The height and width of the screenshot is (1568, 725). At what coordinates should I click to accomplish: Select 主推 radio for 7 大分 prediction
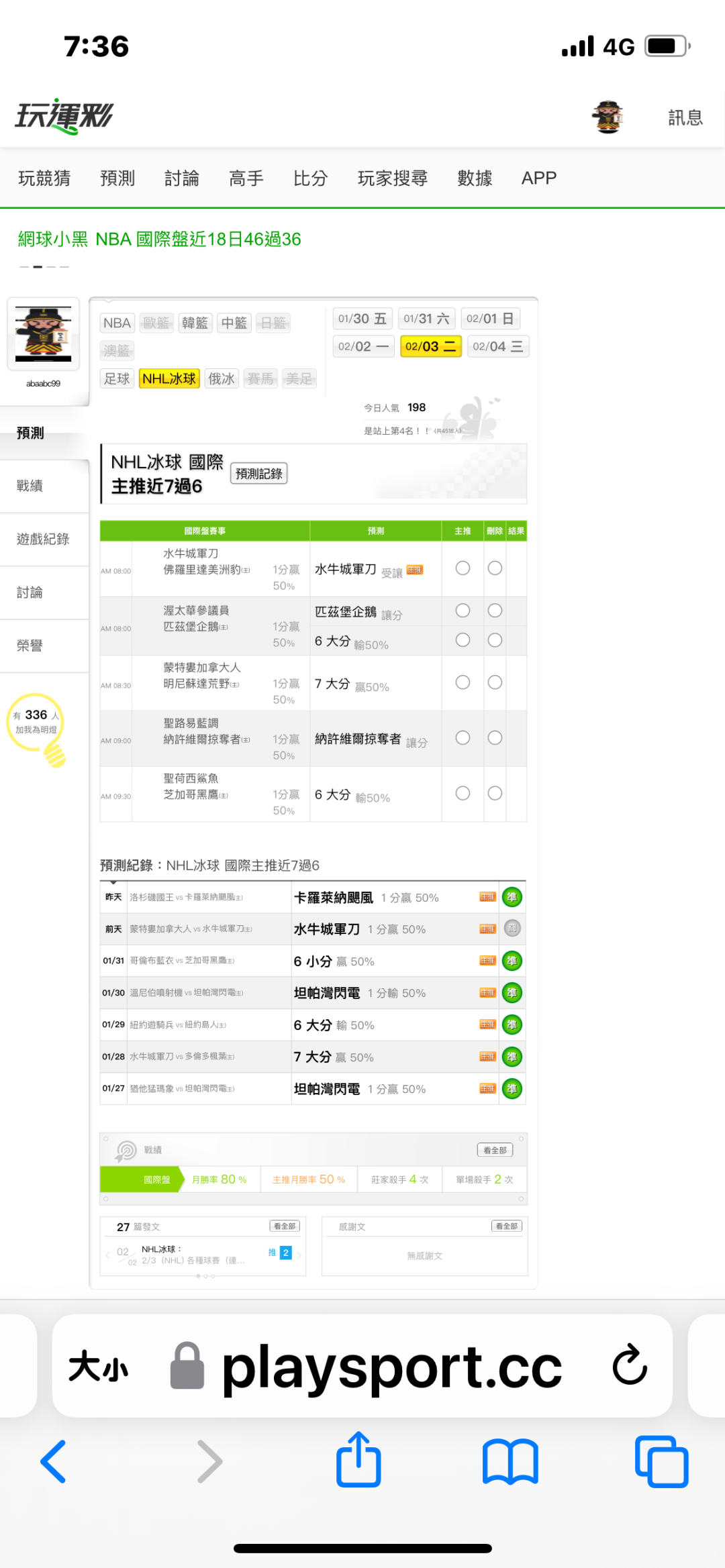pyautogui.click(x=463, y=682)
